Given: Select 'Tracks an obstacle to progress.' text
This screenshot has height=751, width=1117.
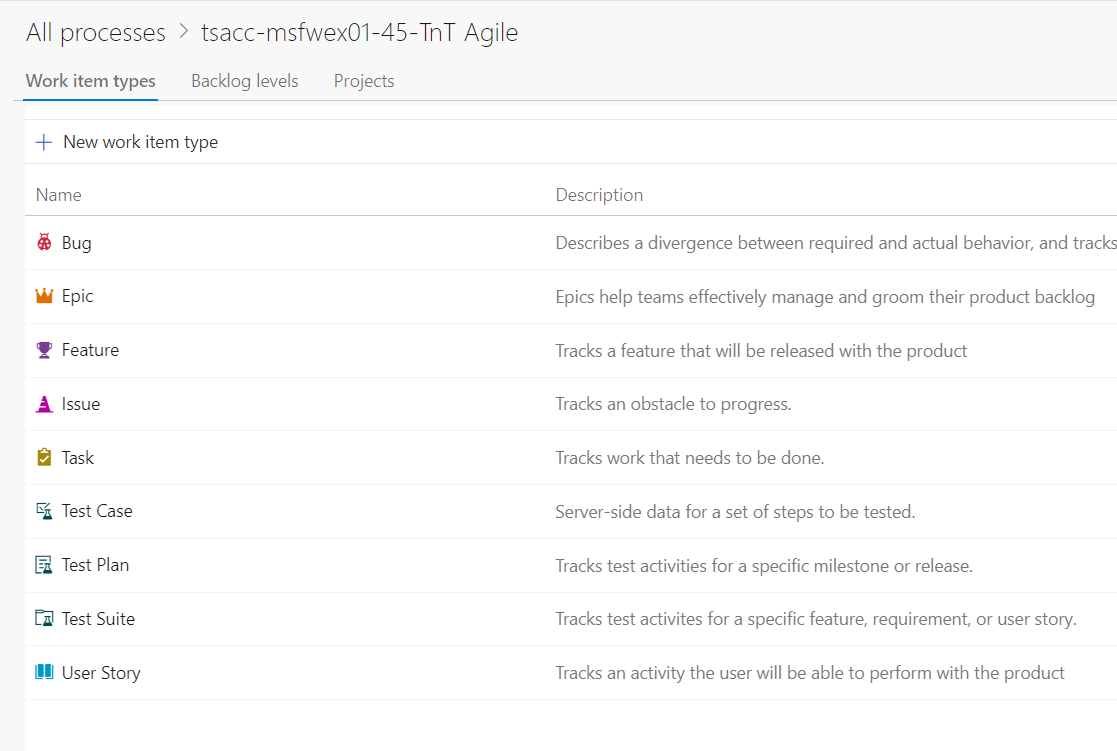Looking at the screenshot, I should click(673, 404).
